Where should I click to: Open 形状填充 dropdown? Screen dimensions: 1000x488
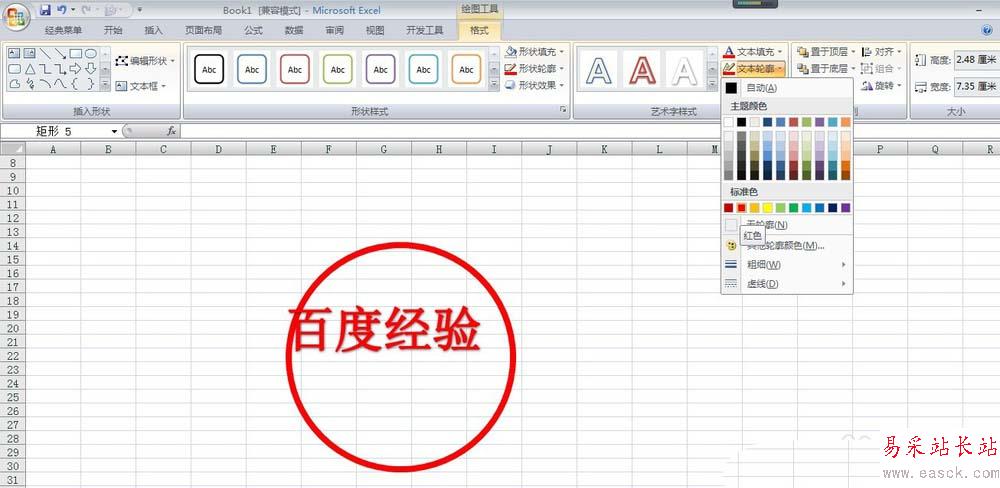pos(534,52)
